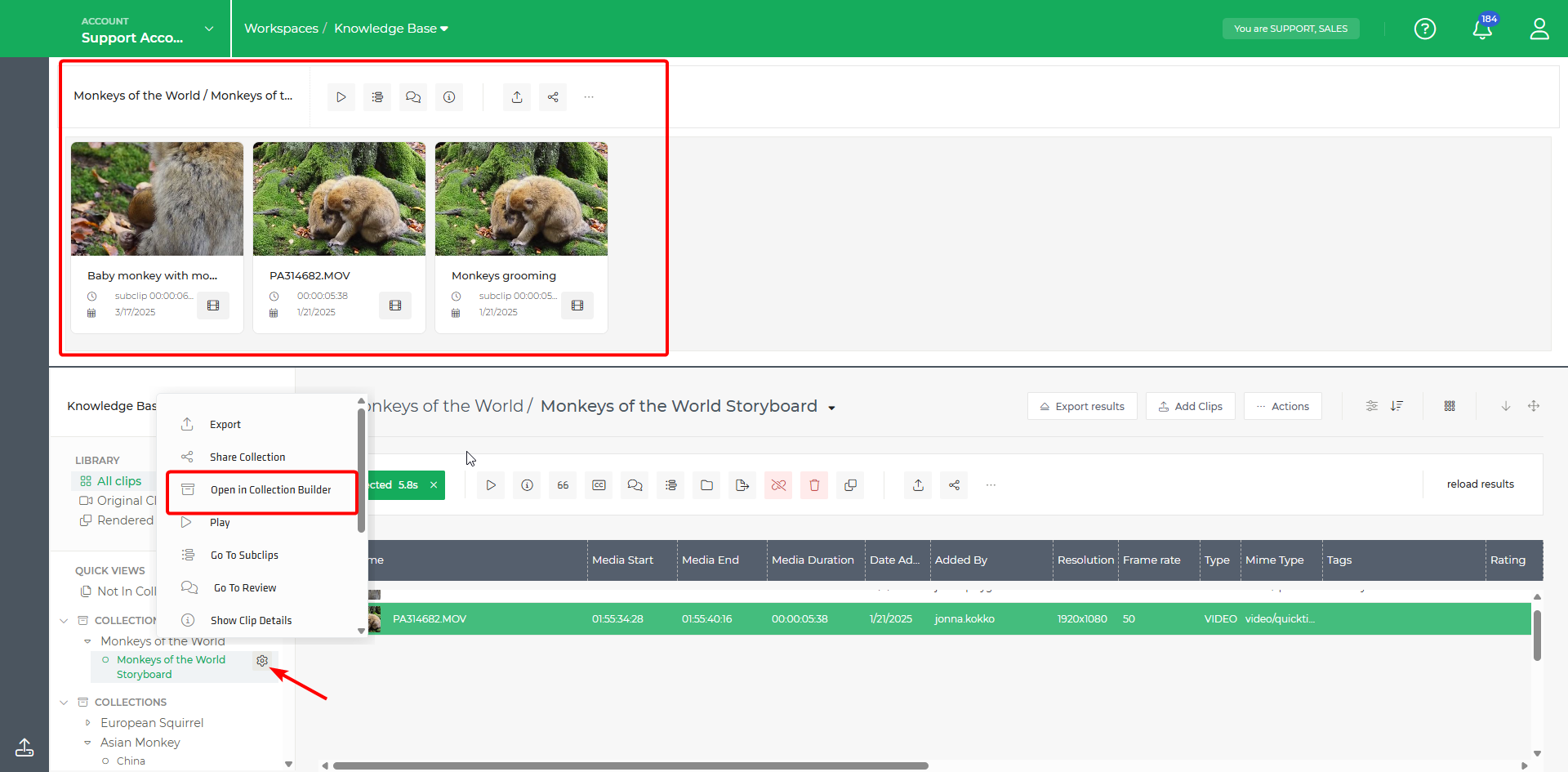Expand the European Squirrel collection
The width and height of the screenshot is (1568, 772).
click(x=88, y=722)
